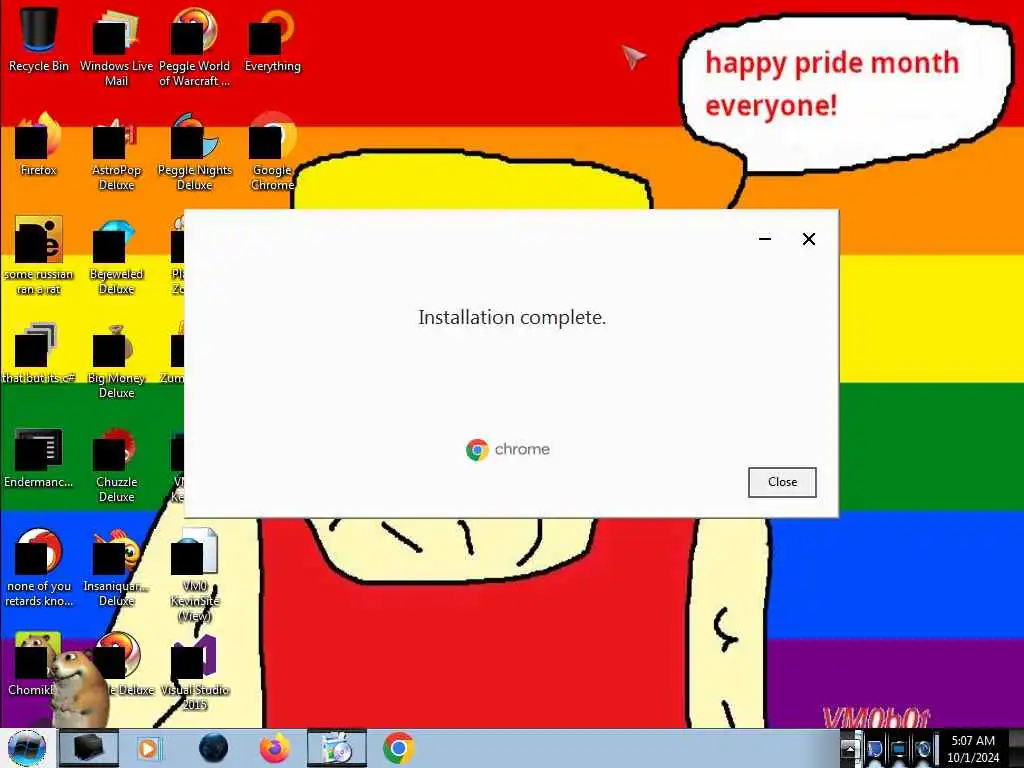
Task: Select the Peggle World of Warcraft shortcut
Action: tap(195, 47)
